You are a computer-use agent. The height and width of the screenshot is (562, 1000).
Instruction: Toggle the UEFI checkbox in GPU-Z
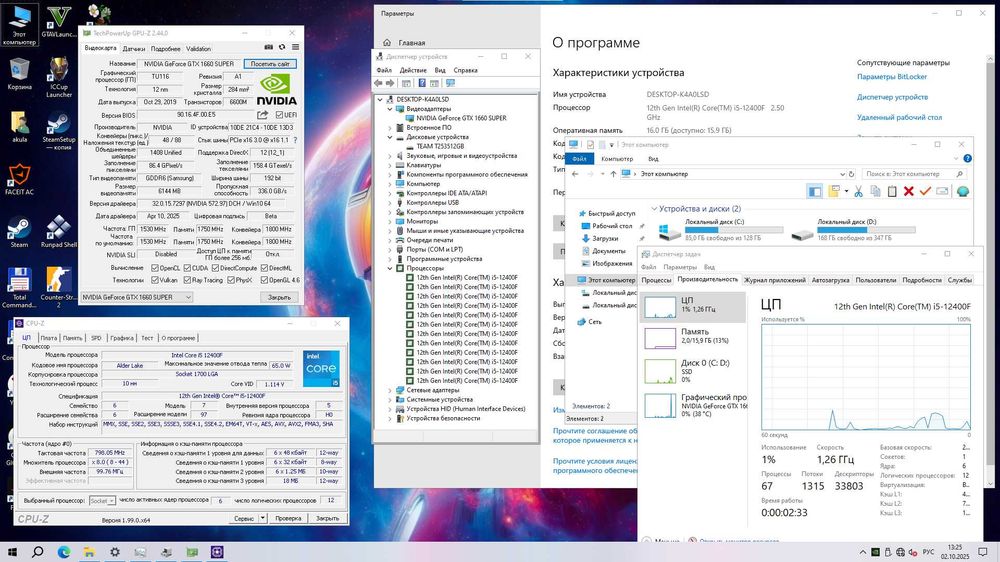(x=279, y=115)
